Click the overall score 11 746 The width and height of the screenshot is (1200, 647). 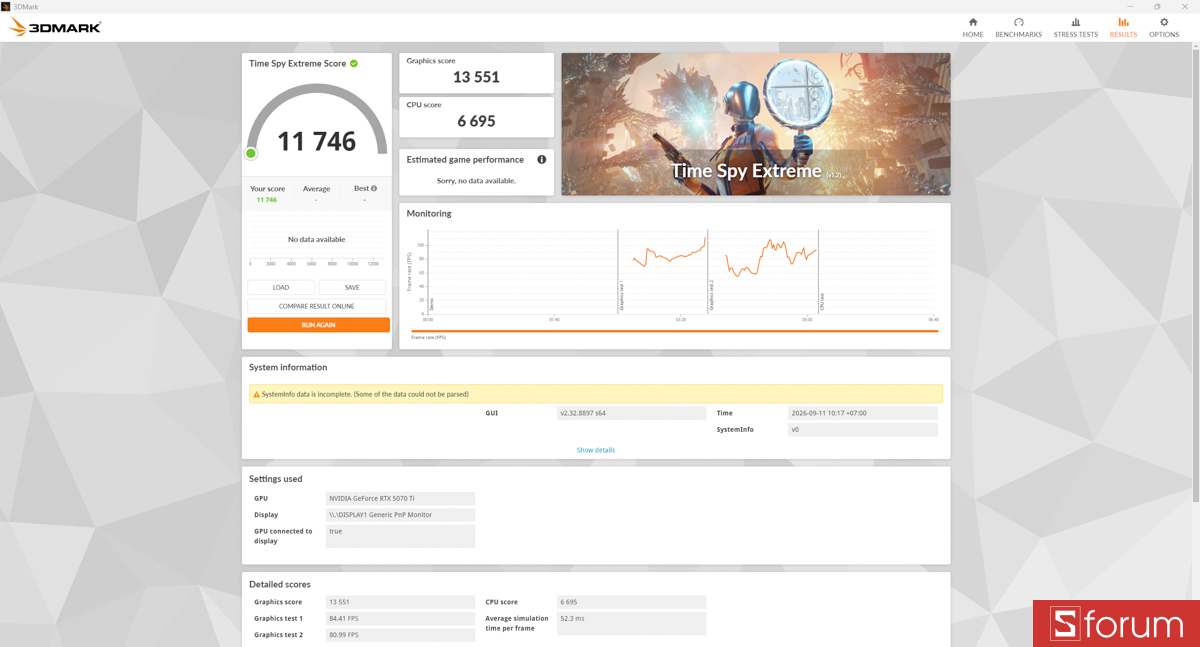coord(316,141)
